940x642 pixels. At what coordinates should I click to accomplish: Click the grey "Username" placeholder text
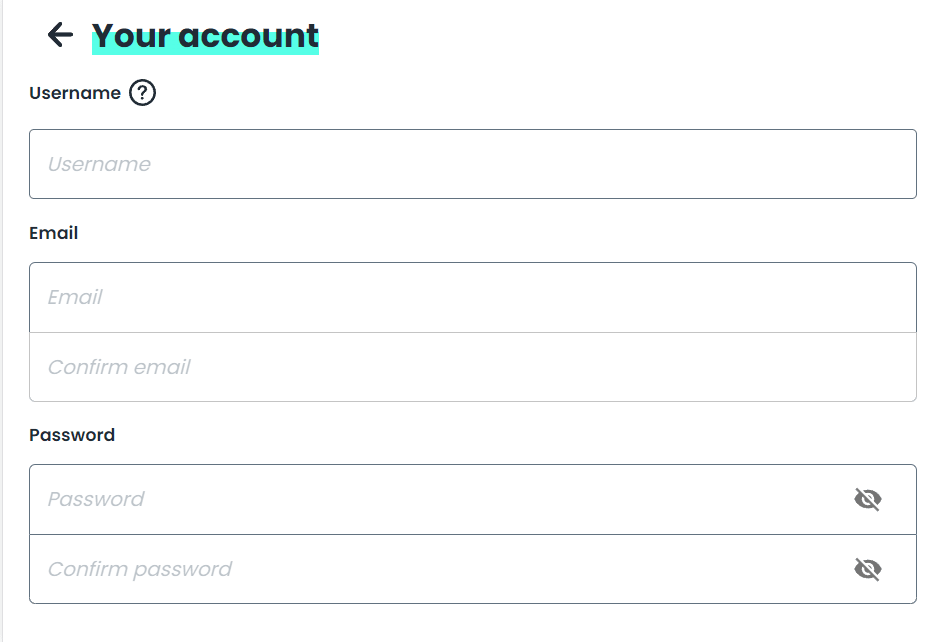[x=99, y=164]
